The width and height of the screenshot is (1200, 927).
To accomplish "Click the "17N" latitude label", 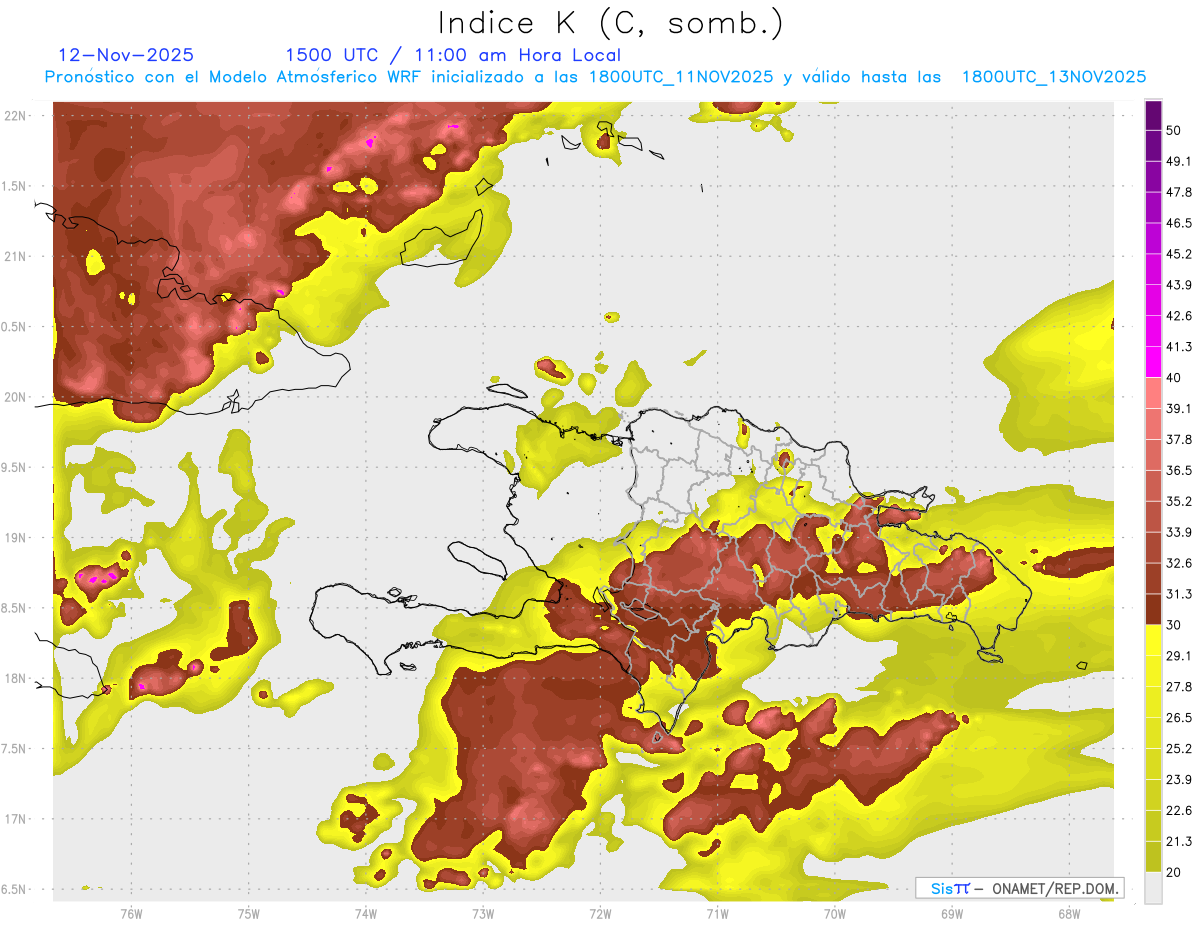I will [x=17, y=819].
